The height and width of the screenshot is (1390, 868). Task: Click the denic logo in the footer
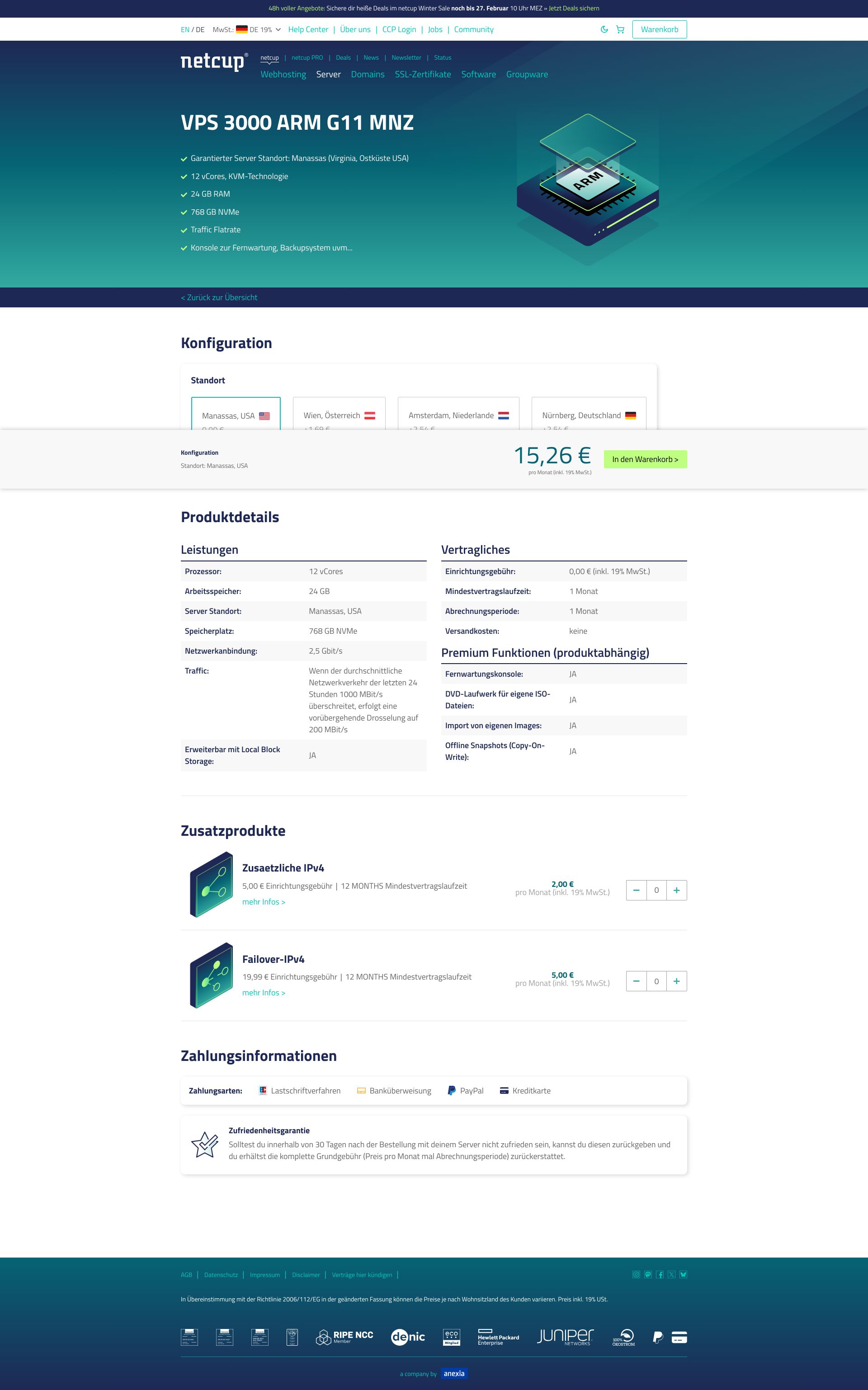408,1337
